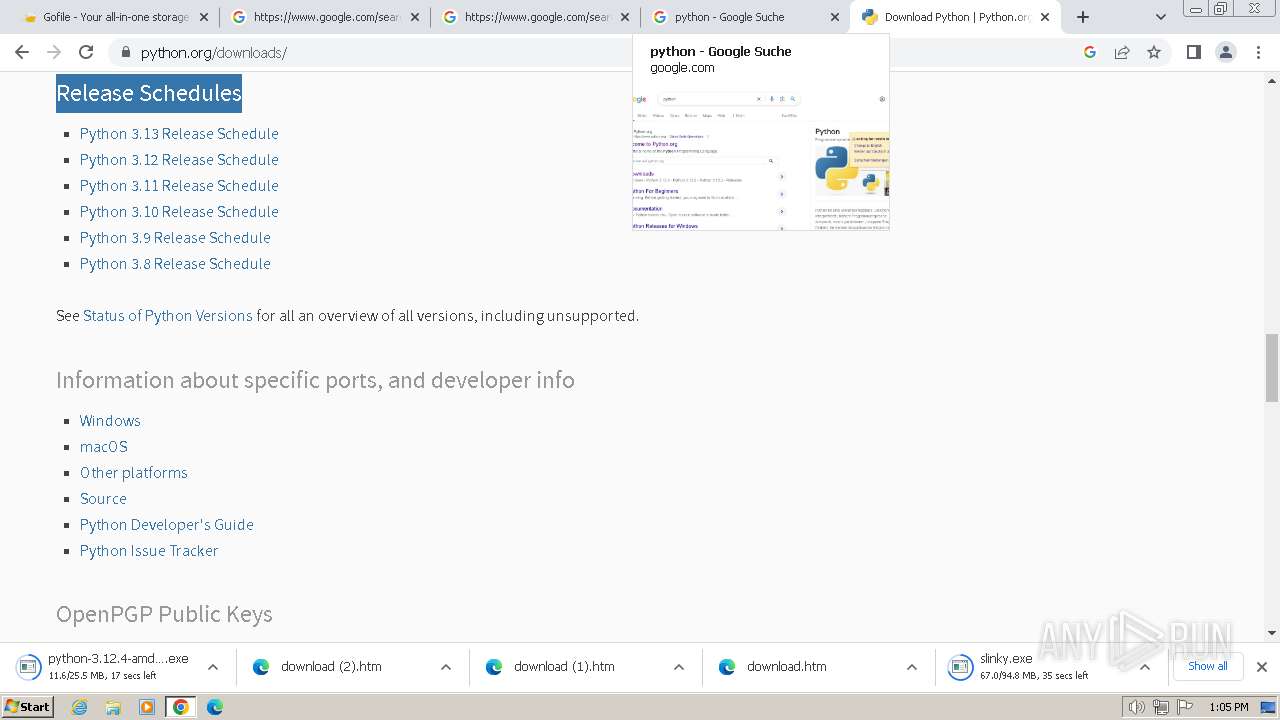Toggle the browser side panel
1280x720 pixels.
(1193, 52)
